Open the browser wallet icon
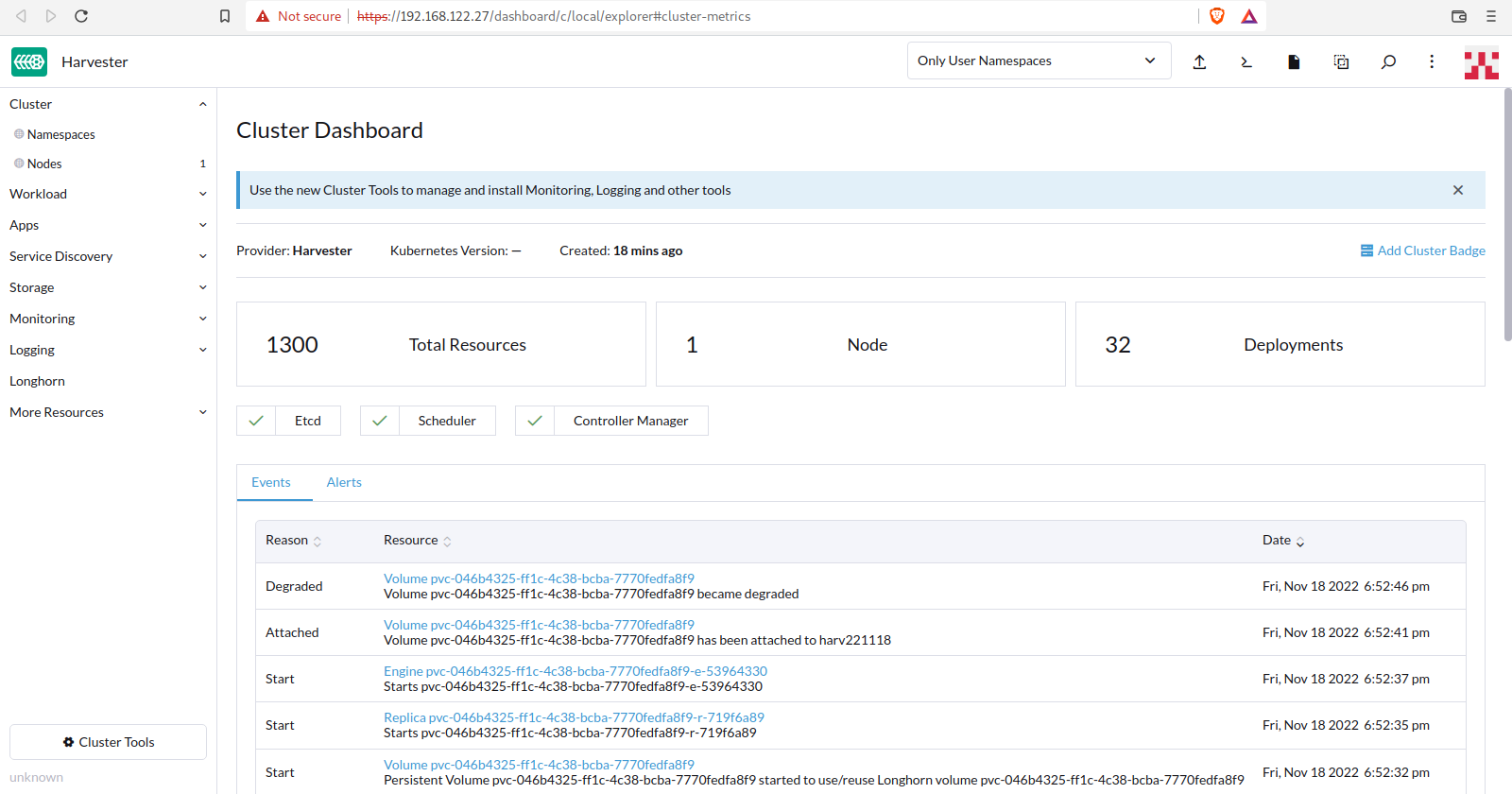 click(1459, 16)
